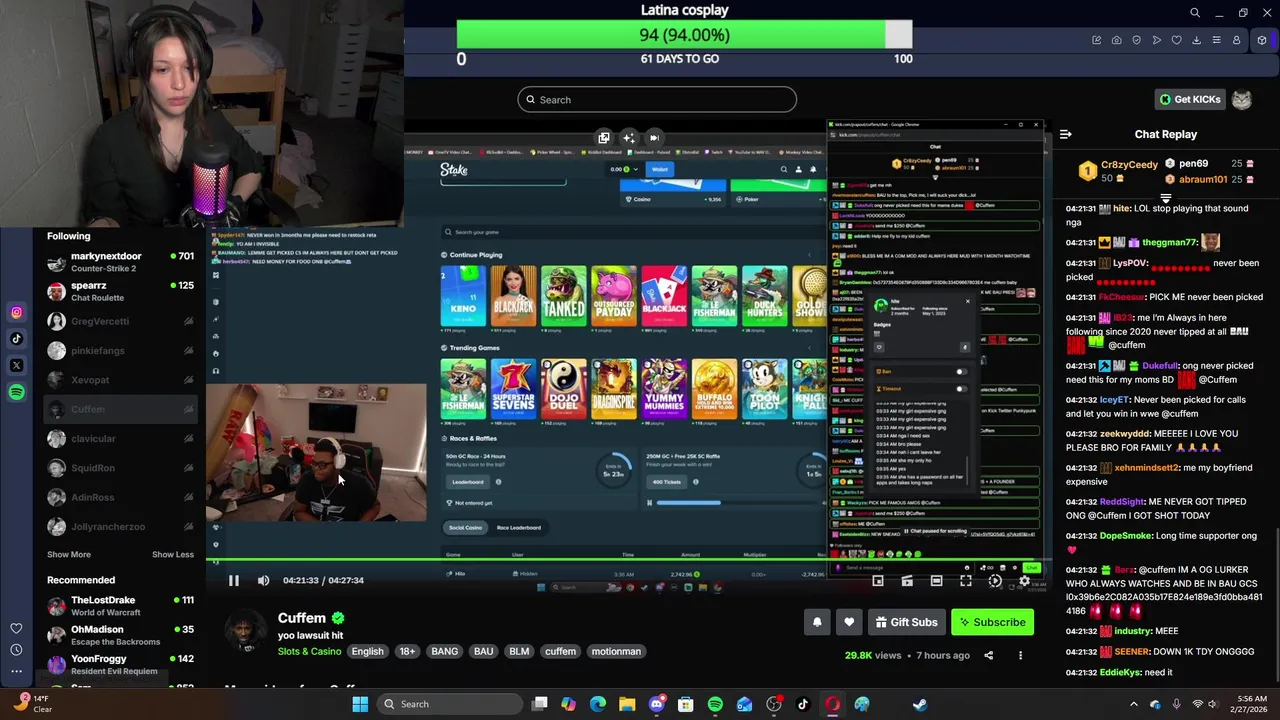
Task: Open Wi-Fi network tray icon
Action: (1197, 704)
